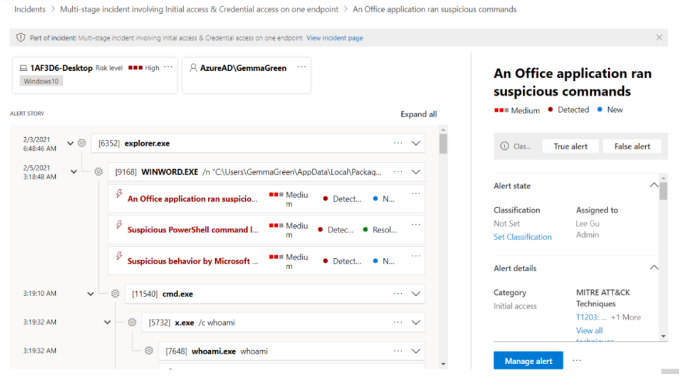Select the Suspicious behavior by Microsoft alert
The width and height of the screenshot is (682, 383).
coord(192,261)
